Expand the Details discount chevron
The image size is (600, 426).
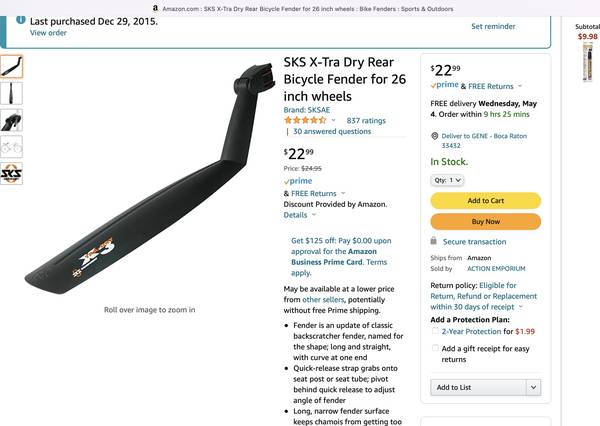[314, 215]
